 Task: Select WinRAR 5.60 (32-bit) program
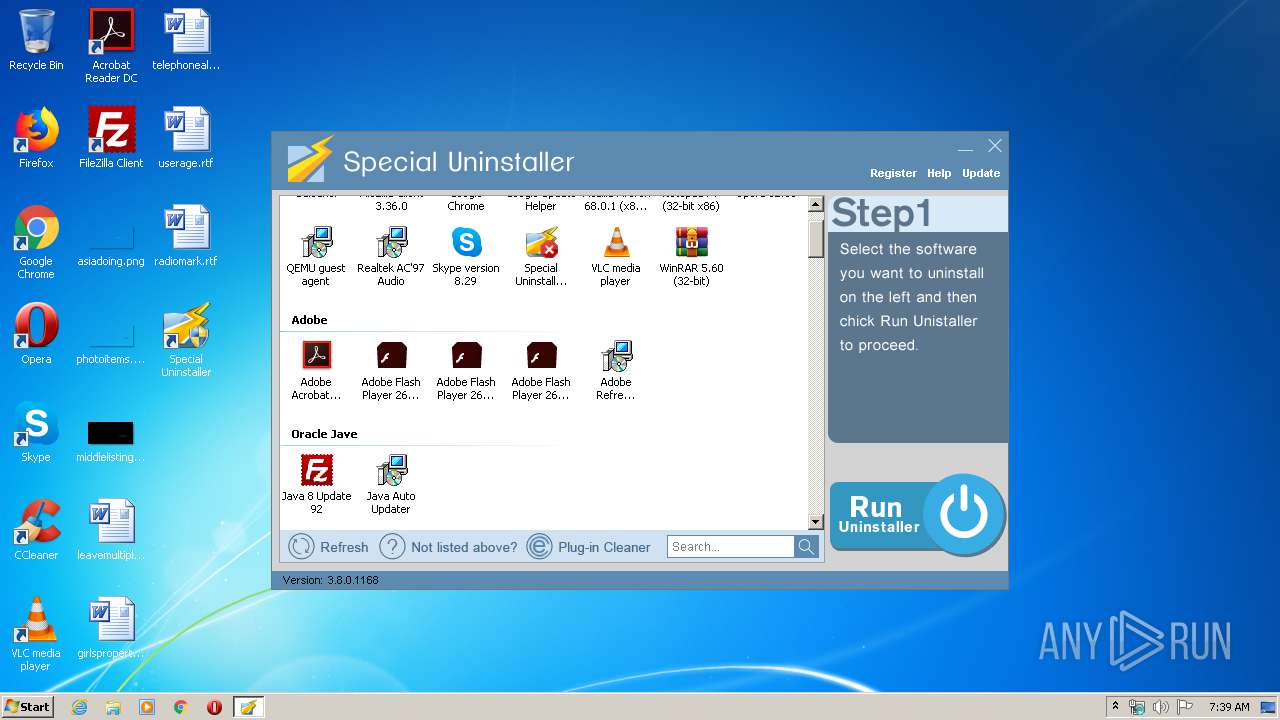pos(691,256)
